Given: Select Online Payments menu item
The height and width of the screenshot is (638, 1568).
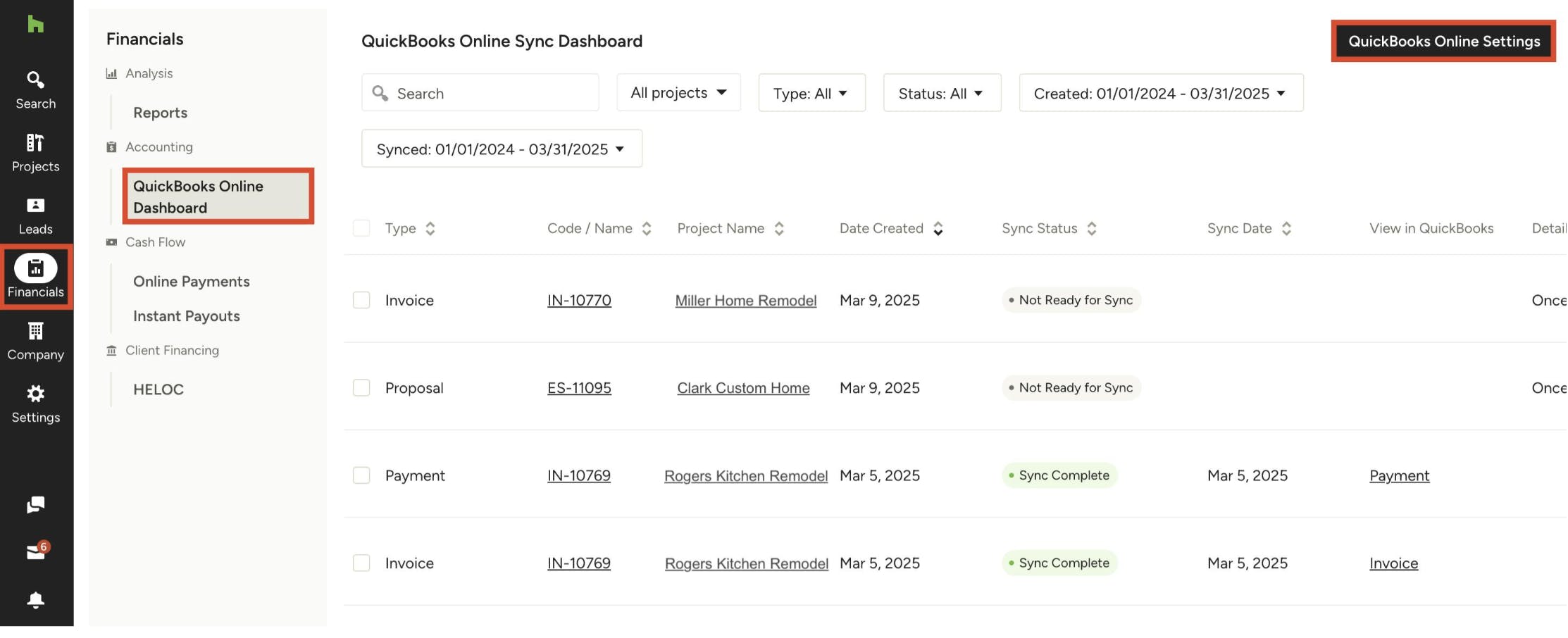Looking at the screenshot, I should tap(191, 282).
